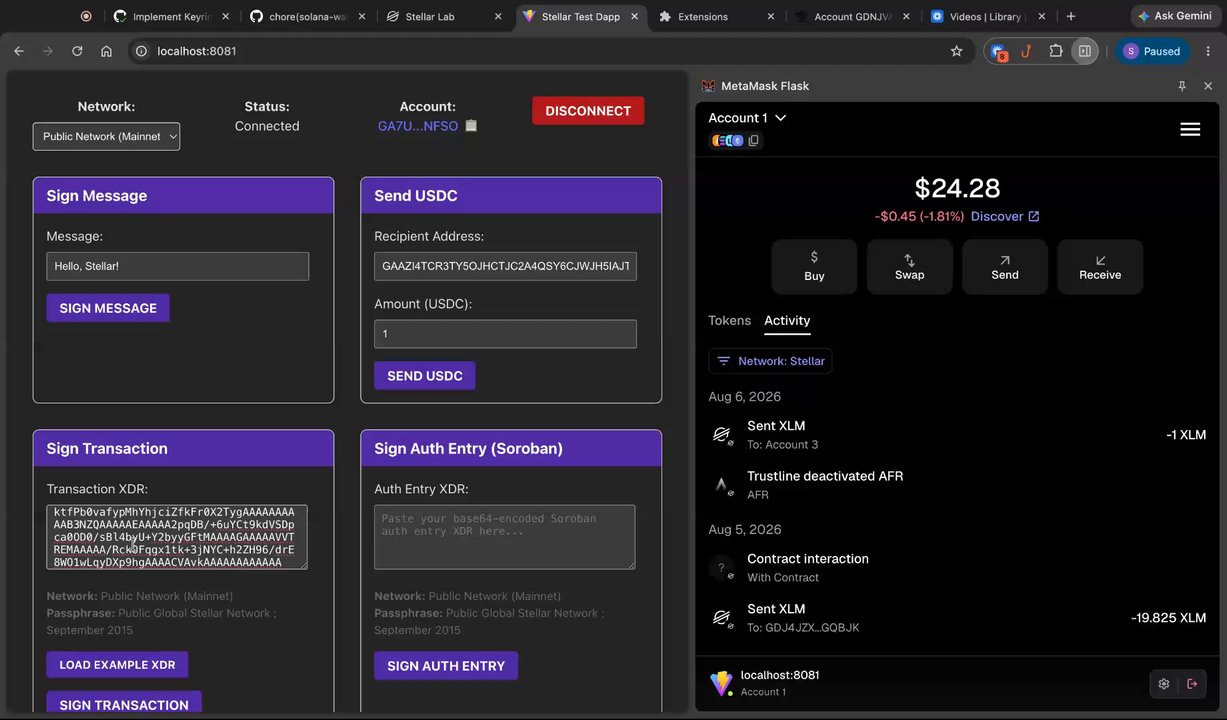Click the Receive arrow button
This screenshot has width=1227, height=720.
coord(1100,266)
